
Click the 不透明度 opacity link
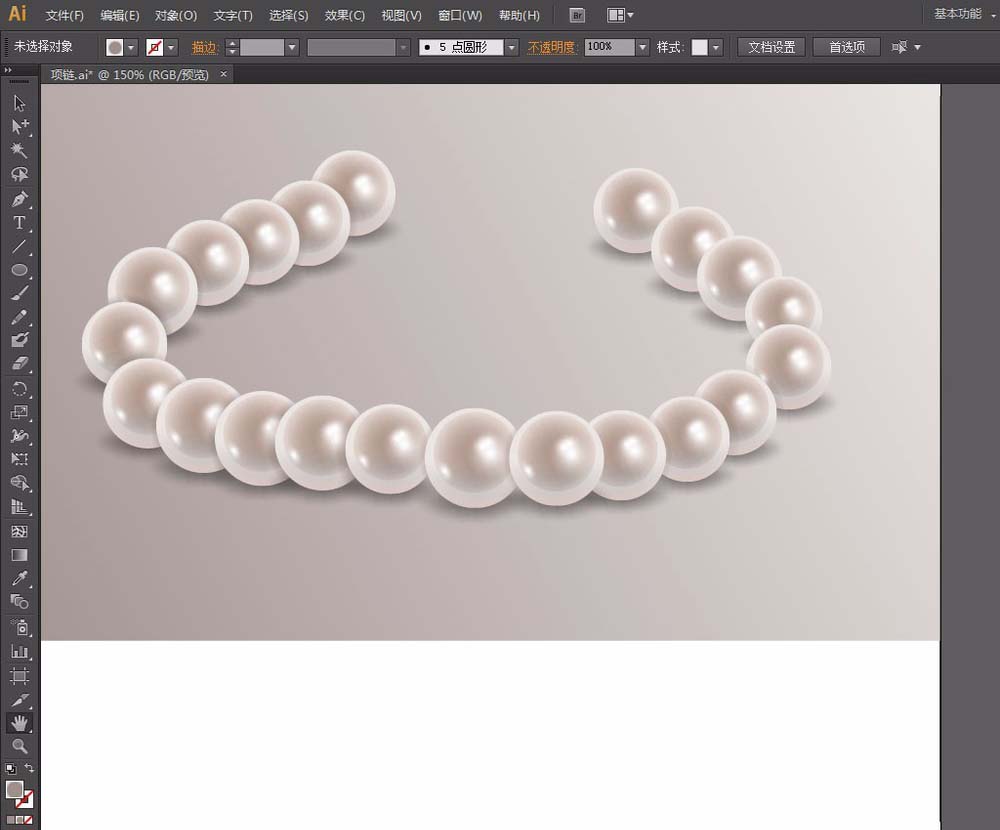(551, 47)
